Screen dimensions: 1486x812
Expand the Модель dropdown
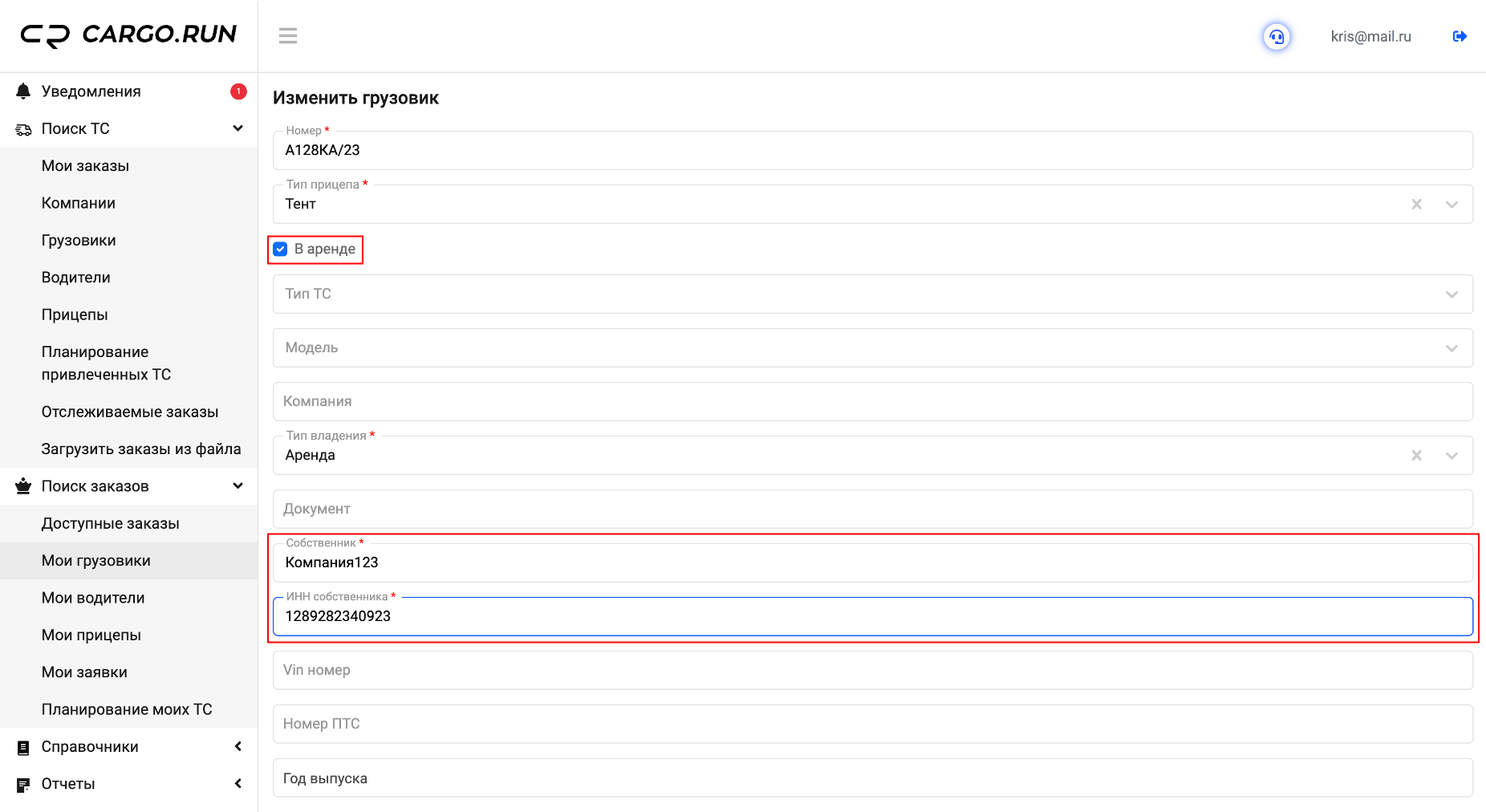(x=1451, y=348)
